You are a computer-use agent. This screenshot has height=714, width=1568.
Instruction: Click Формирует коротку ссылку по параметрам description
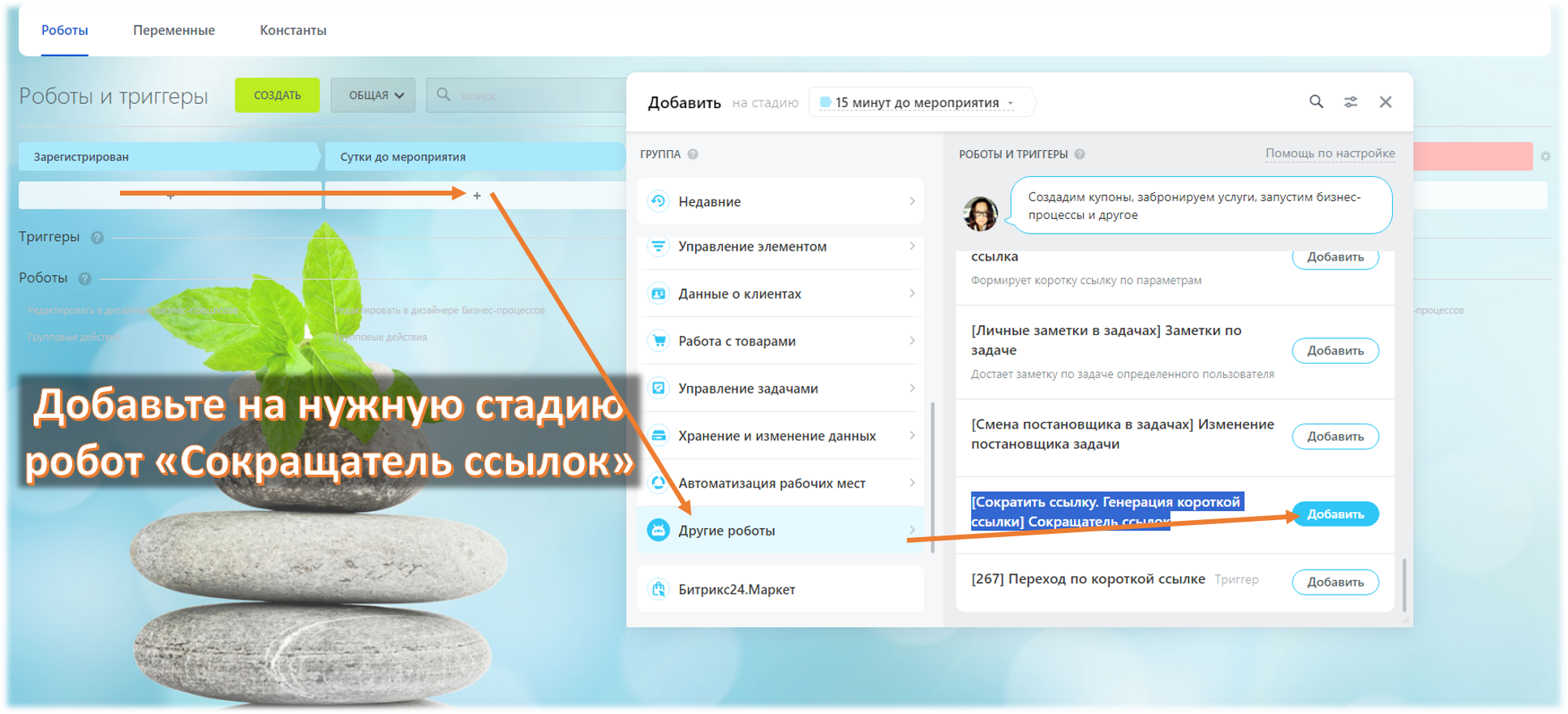coord(1086,280)
